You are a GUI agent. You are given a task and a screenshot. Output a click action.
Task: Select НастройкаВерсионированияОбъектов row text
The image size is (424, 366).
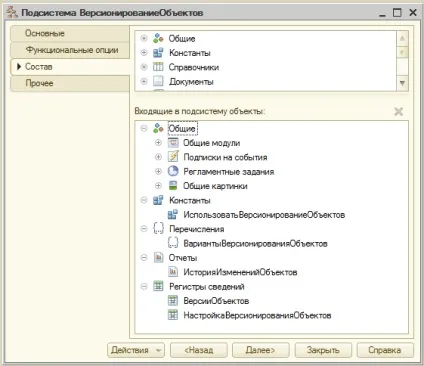point(257,315)
